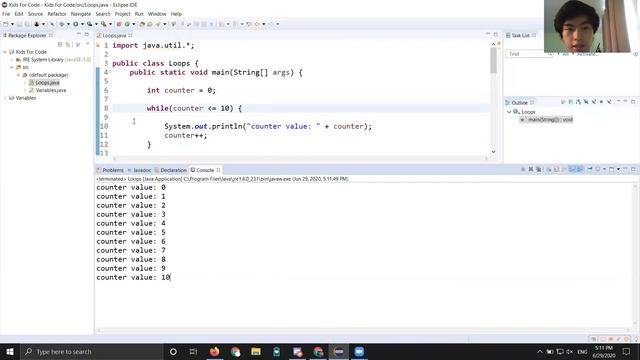Open the Navigate menu
The image size is (640, 360).
click(81, 14)
